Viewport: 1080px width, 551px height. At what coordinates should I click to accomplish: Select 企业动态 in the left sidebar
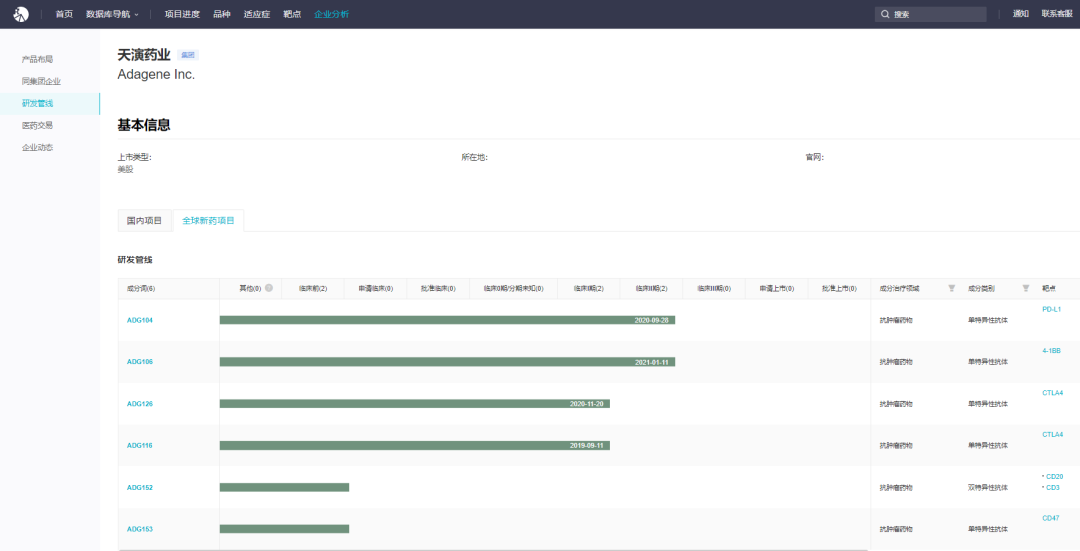37,147
